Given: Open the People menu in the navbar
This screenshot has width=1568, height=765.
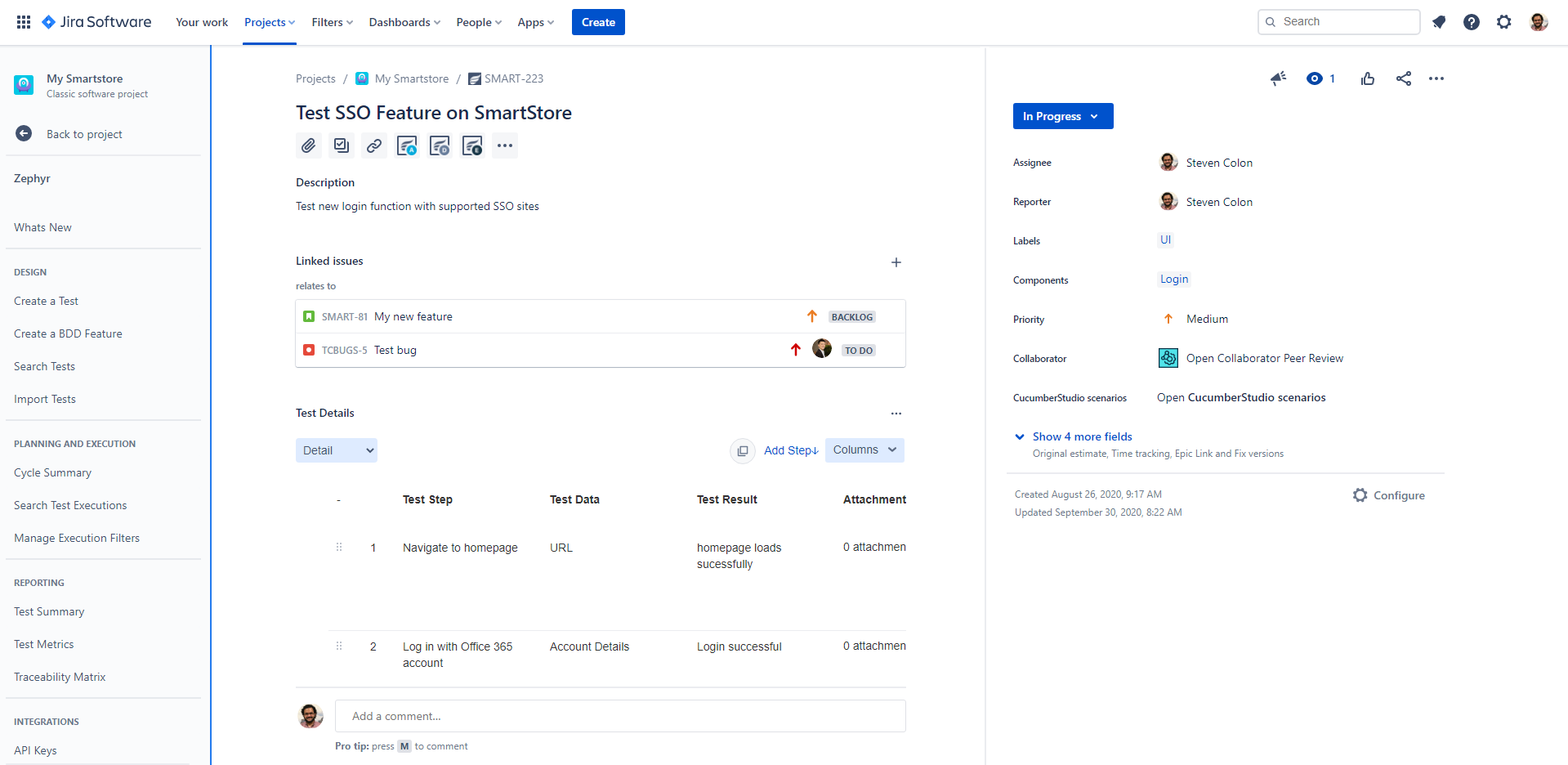Looking at the screenshot, I should tap(478, 22).
